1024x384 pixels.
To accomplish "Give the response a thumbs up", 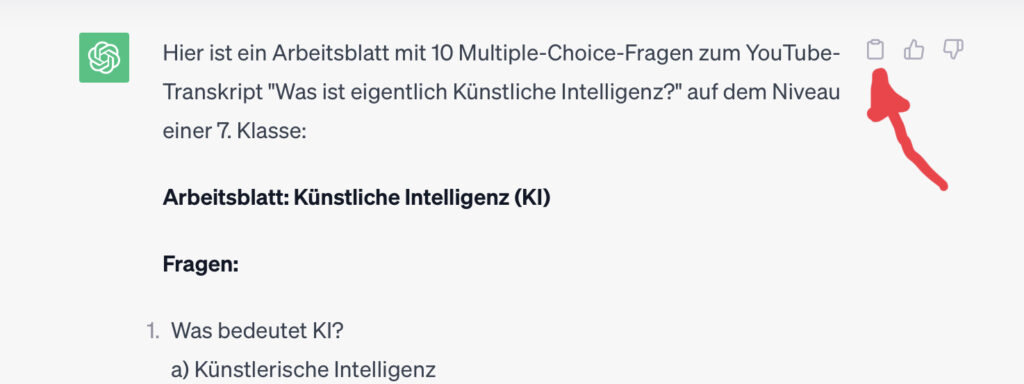I will coord(914,50).
